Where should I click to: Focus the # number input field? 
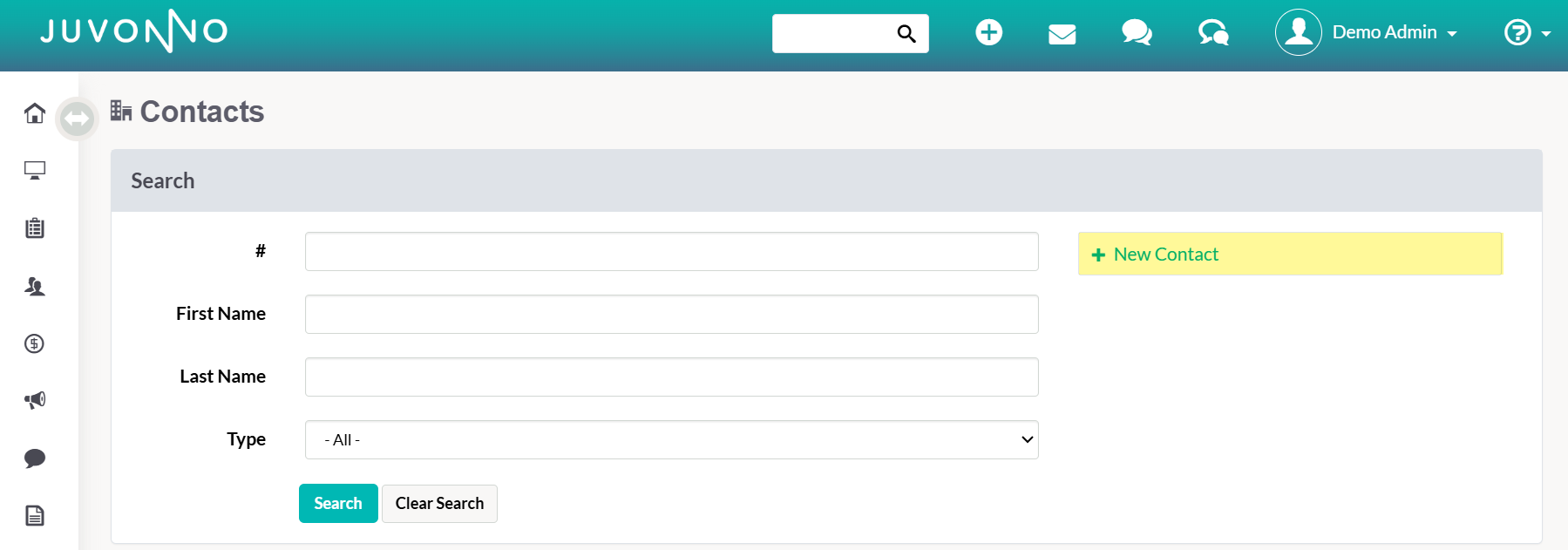click(x=671, y=251)
